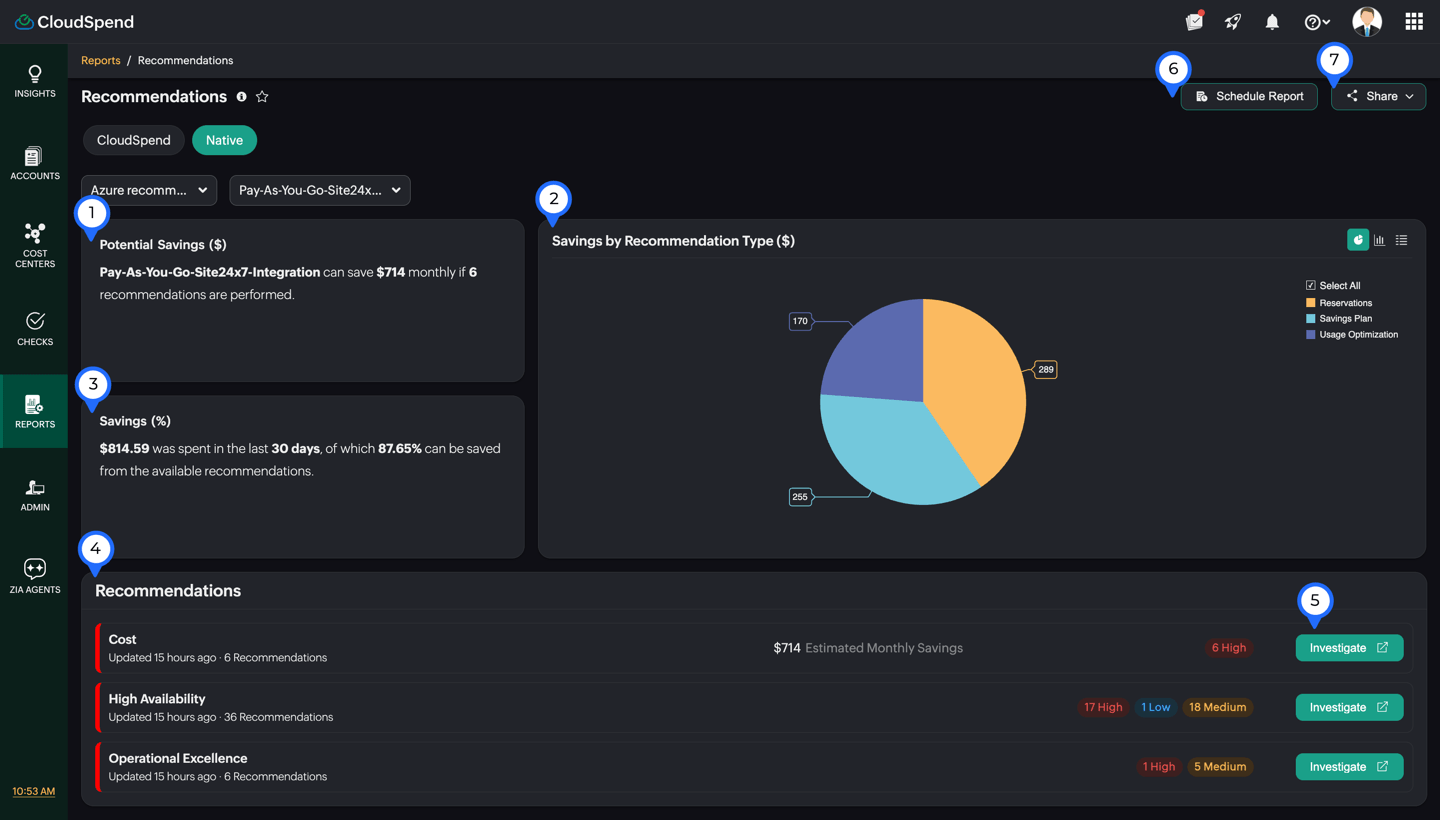1440x820 pixels.
Task: Investigate the Cost recommendations
Action: (x=1349, y=648)
